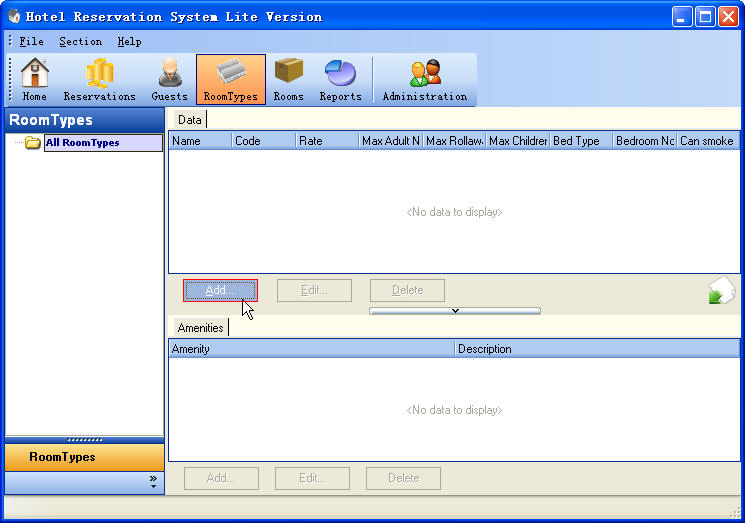The height and width of the screenshot is (523, 745).
Task: Click the Add button under room types grid
Action: (x=220, y=290)
